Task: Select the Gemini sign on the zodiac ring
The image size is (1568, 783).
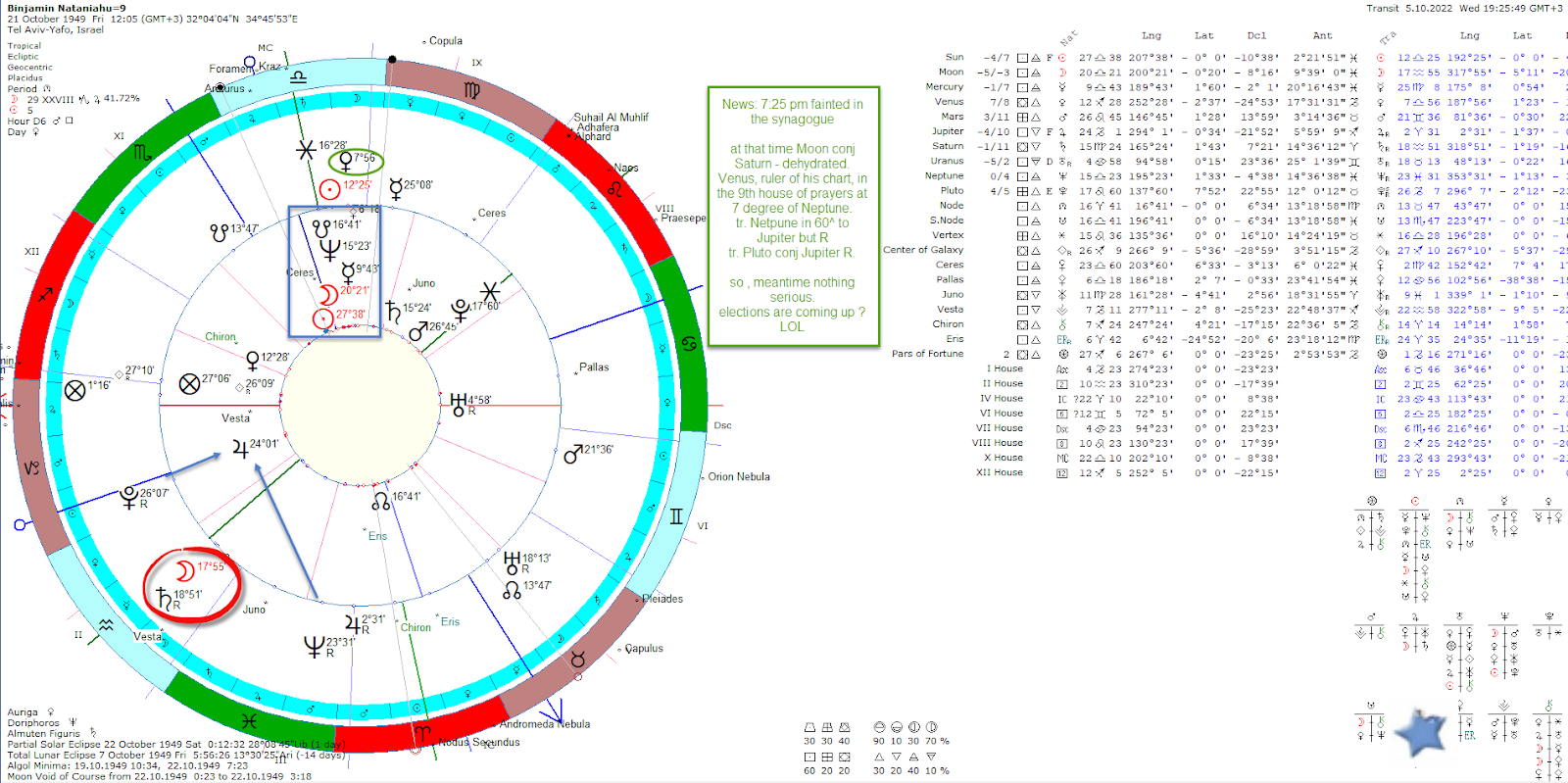Action: 676,516
